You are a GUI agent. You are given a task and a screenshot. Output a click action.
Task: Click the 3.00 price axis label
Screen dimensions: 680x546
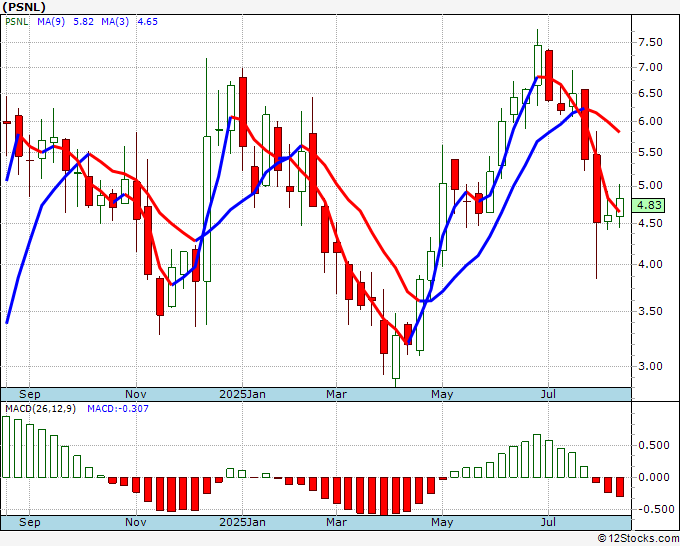click(x=650, y=366)
